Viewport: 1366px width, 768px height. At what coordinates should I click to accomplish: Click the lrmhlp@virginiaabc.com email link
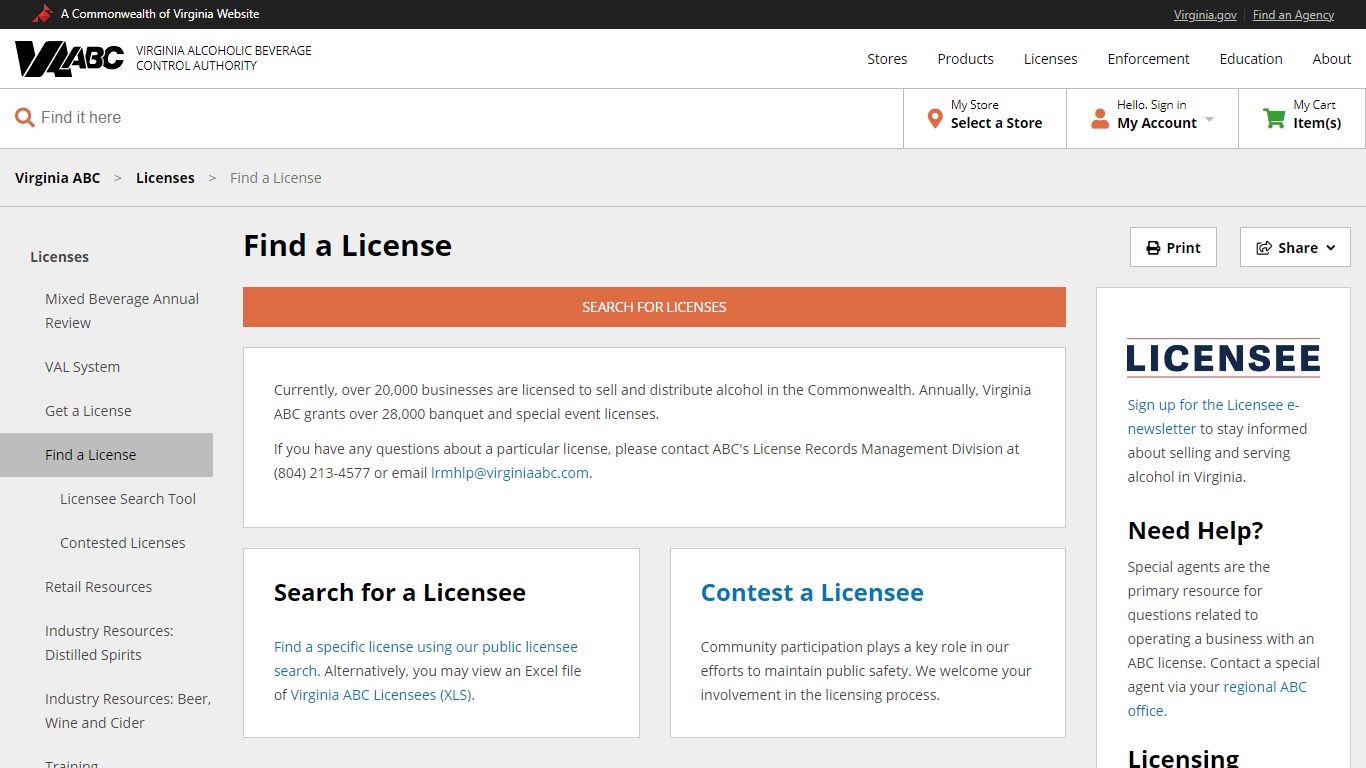pos(510,473)
